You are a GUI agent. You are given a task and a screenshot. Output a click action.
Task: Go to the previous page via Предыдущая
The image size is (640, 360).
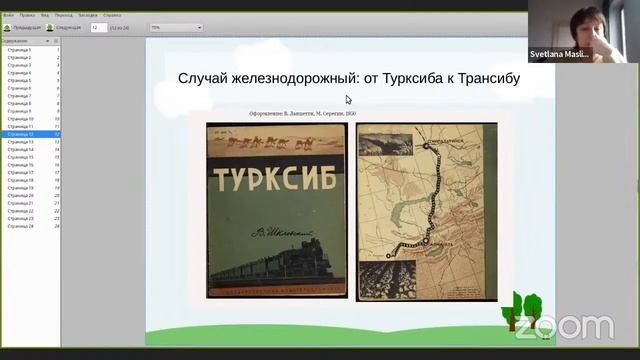coord(22,28)
